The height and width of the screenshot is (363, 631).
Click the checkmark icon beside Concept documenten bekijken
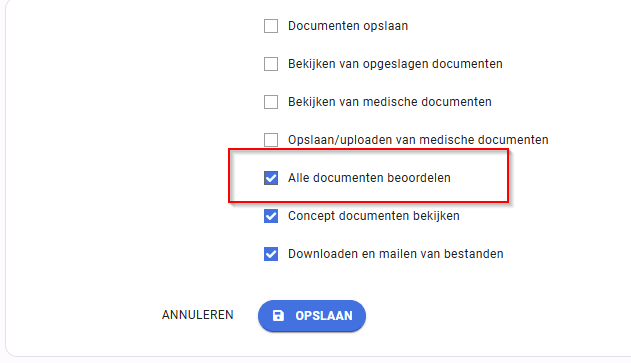click(x=271, y=216)
